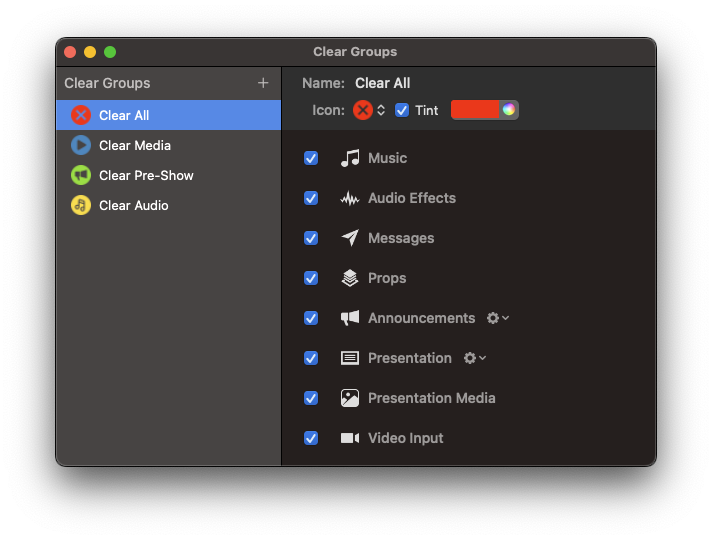Click the Presentation Media picture icon
The width and height of the screenshot is (712, 540).
tap(350, 398)
